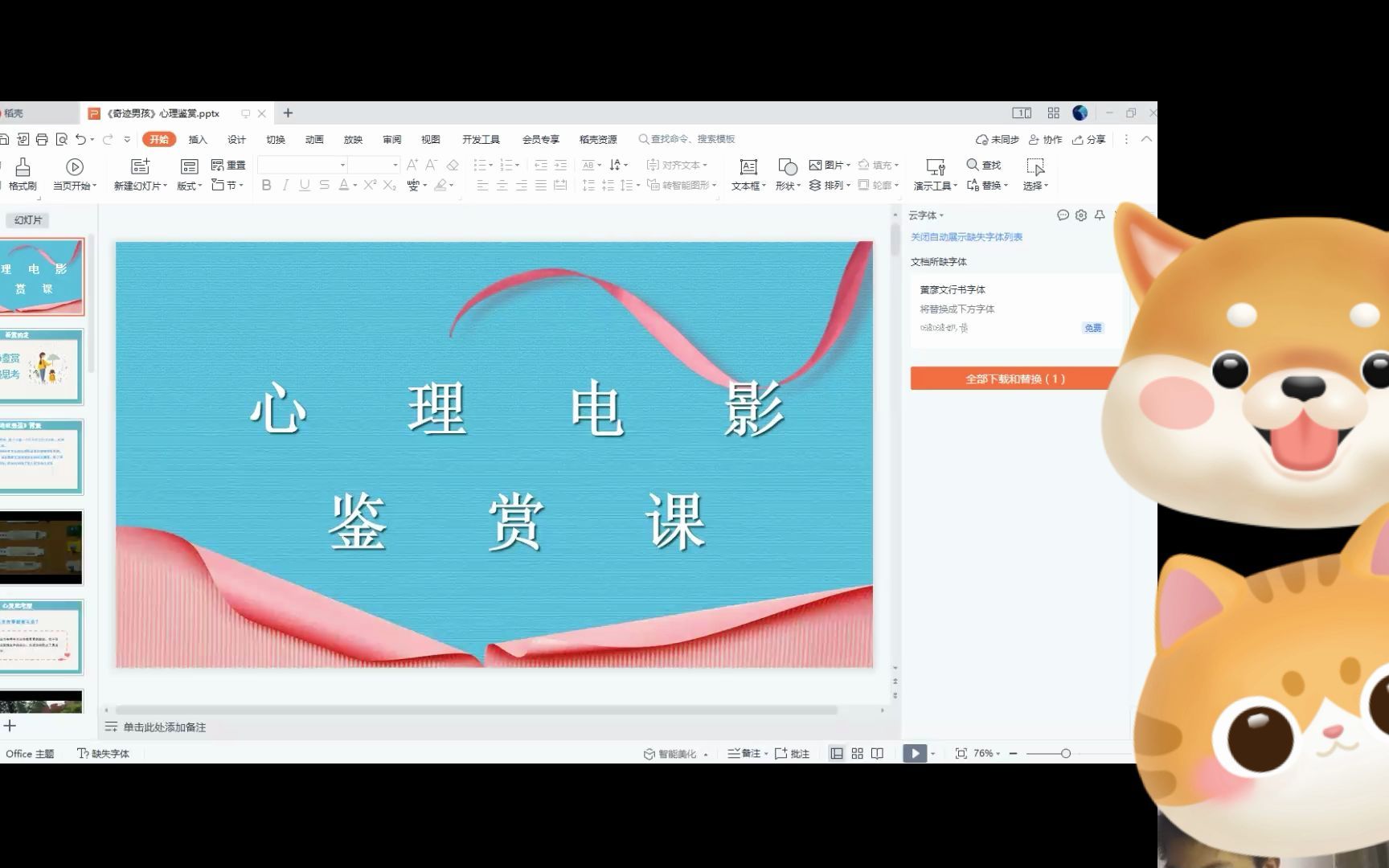
Task: Fit slide to window icon
Action: (961, 753)
